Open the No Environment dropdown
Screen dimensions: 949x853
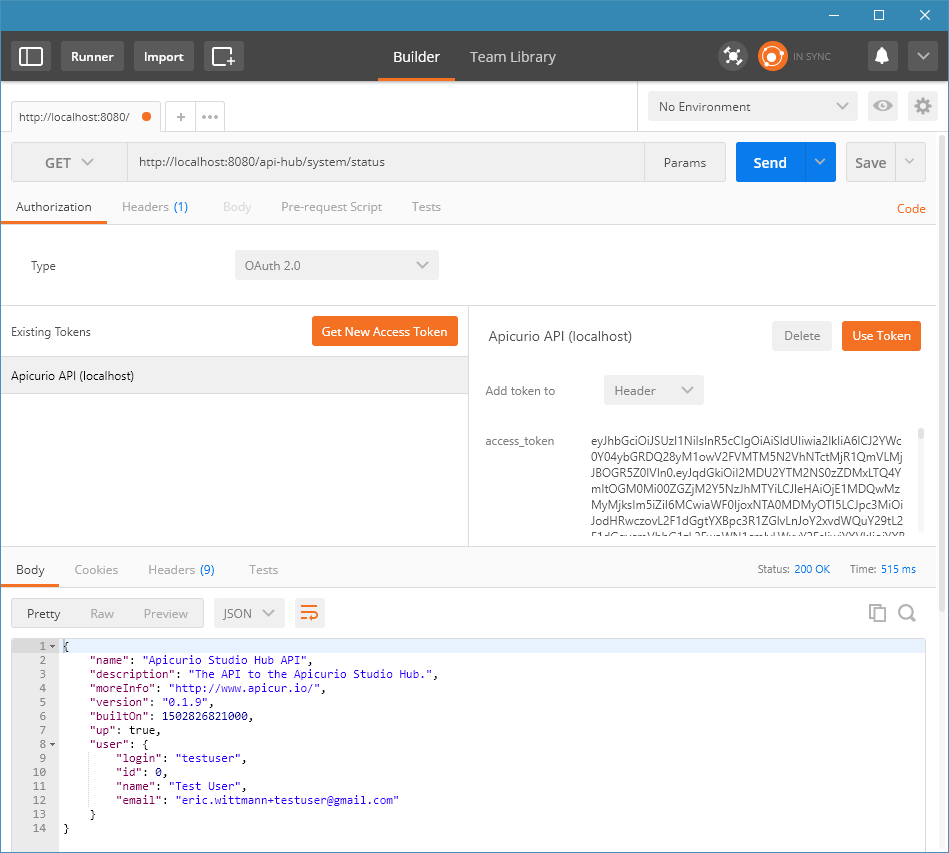(752, 105)
